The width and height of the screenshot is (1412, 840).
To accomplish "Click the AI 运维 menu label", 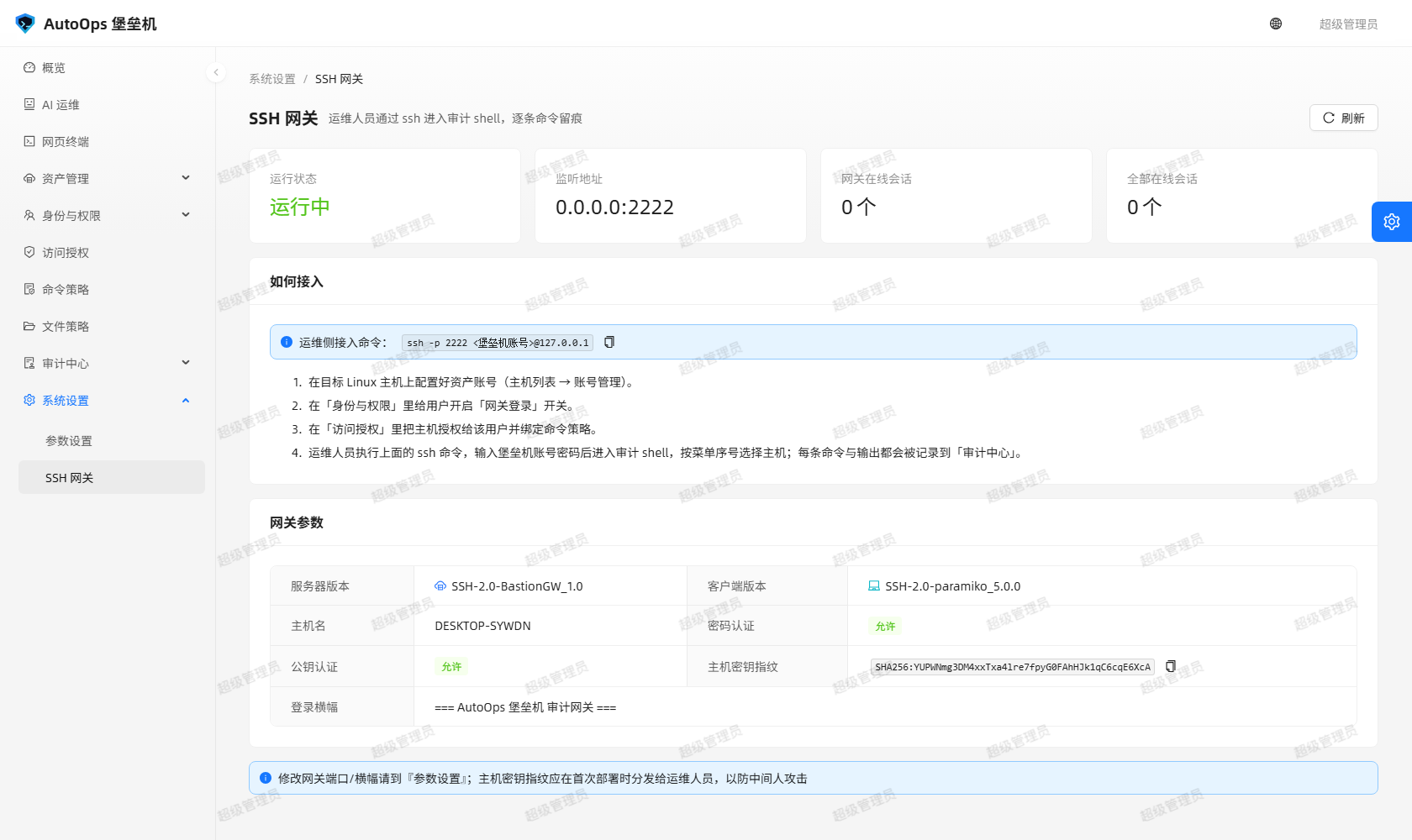I will tap(61, 104).
